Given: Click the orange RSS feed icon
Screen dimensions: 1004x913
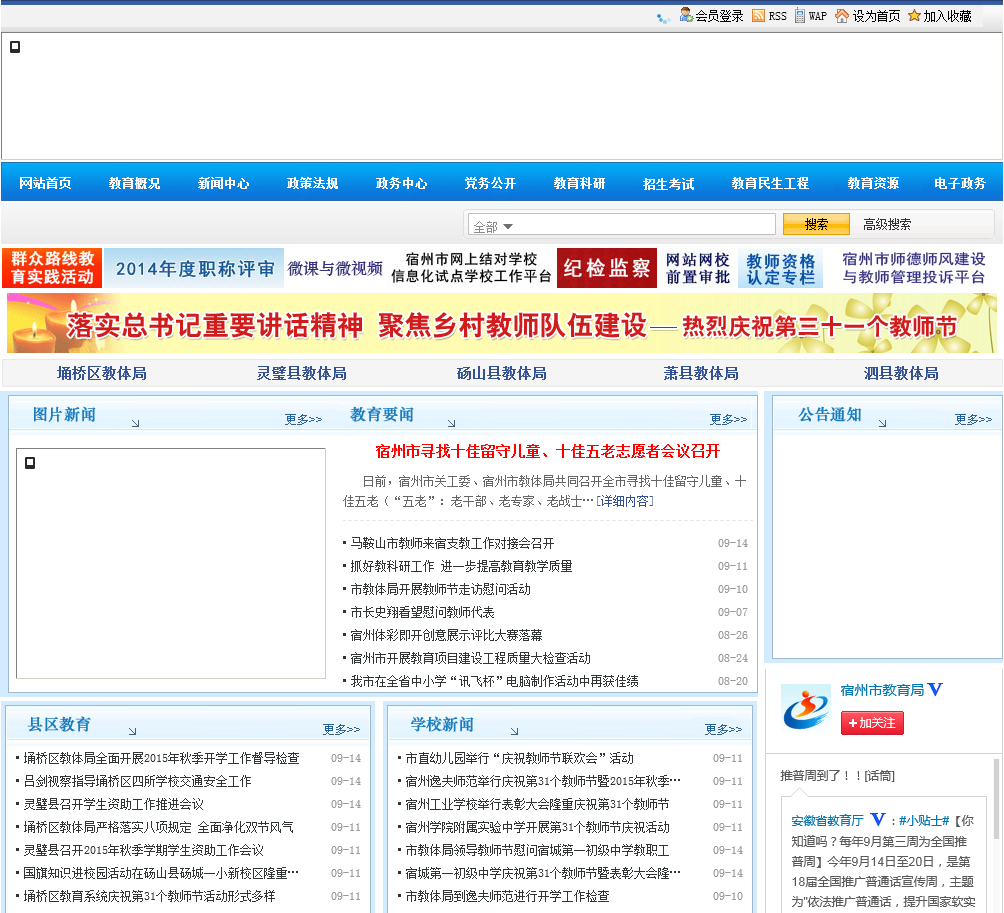Looking at the screenshot, I should click(759, 16).
